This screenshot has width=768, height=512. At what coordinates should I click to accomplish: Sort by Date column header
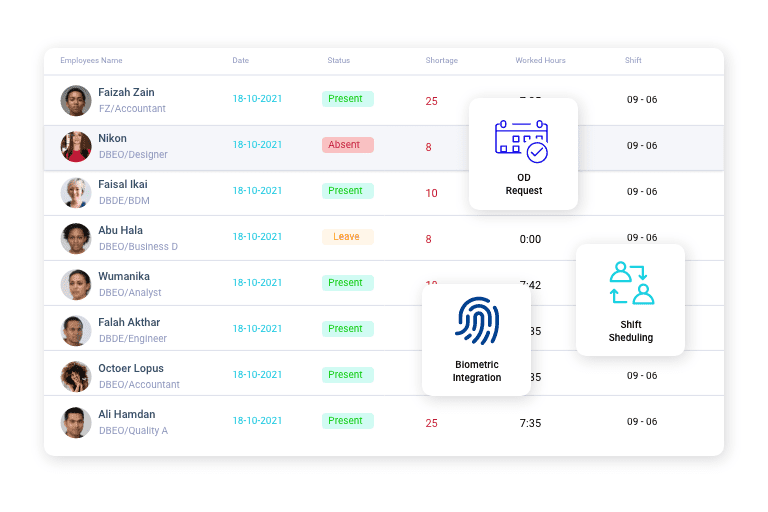[x=240, y=60]
